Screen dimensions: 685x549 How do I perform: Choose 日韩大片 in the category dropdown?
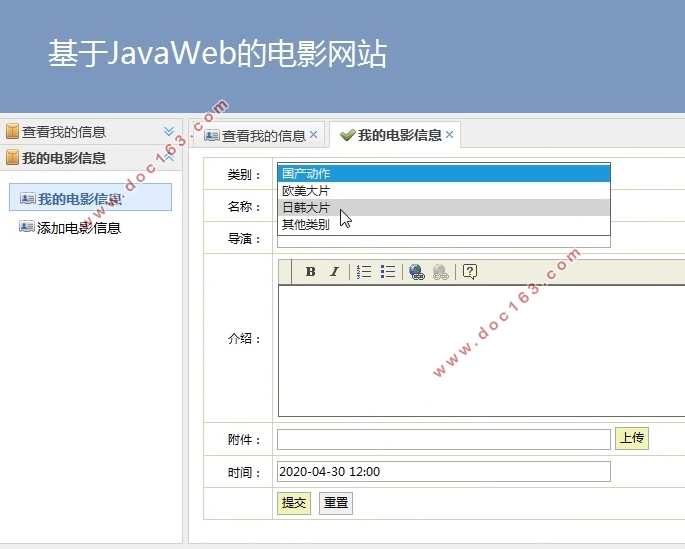coord(444,207)
